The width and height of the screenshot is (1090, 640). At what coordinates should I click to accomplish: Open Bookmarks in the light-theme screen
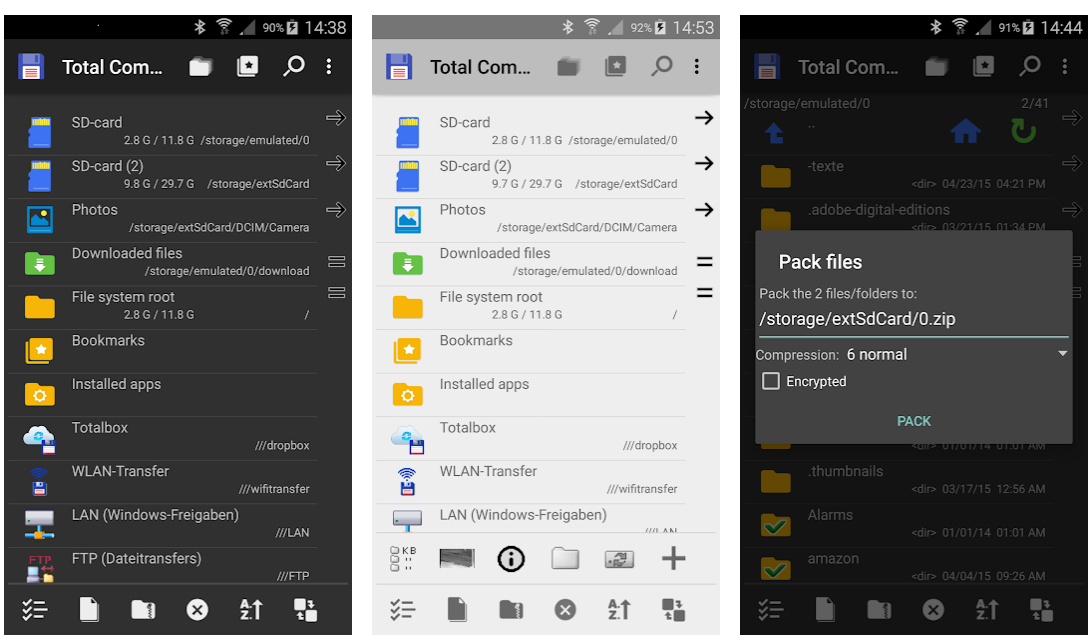tap(530, 350)
